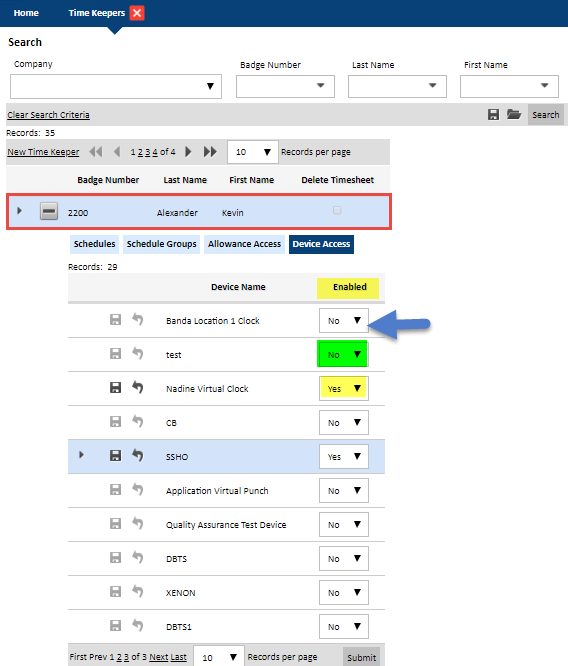This screenshot has height=666, width=568.
Task: Click the open saved search folder icon
Action: pos(514,114)
